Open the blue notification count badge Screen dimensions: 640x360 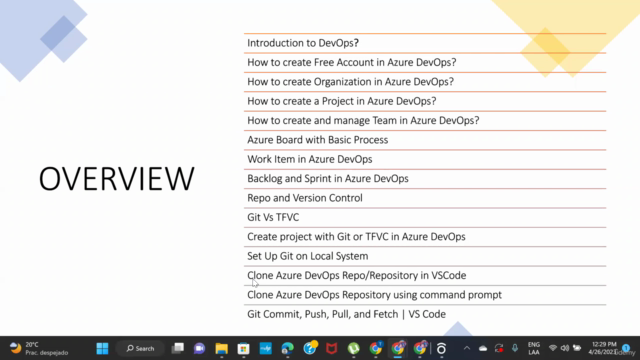626,348
